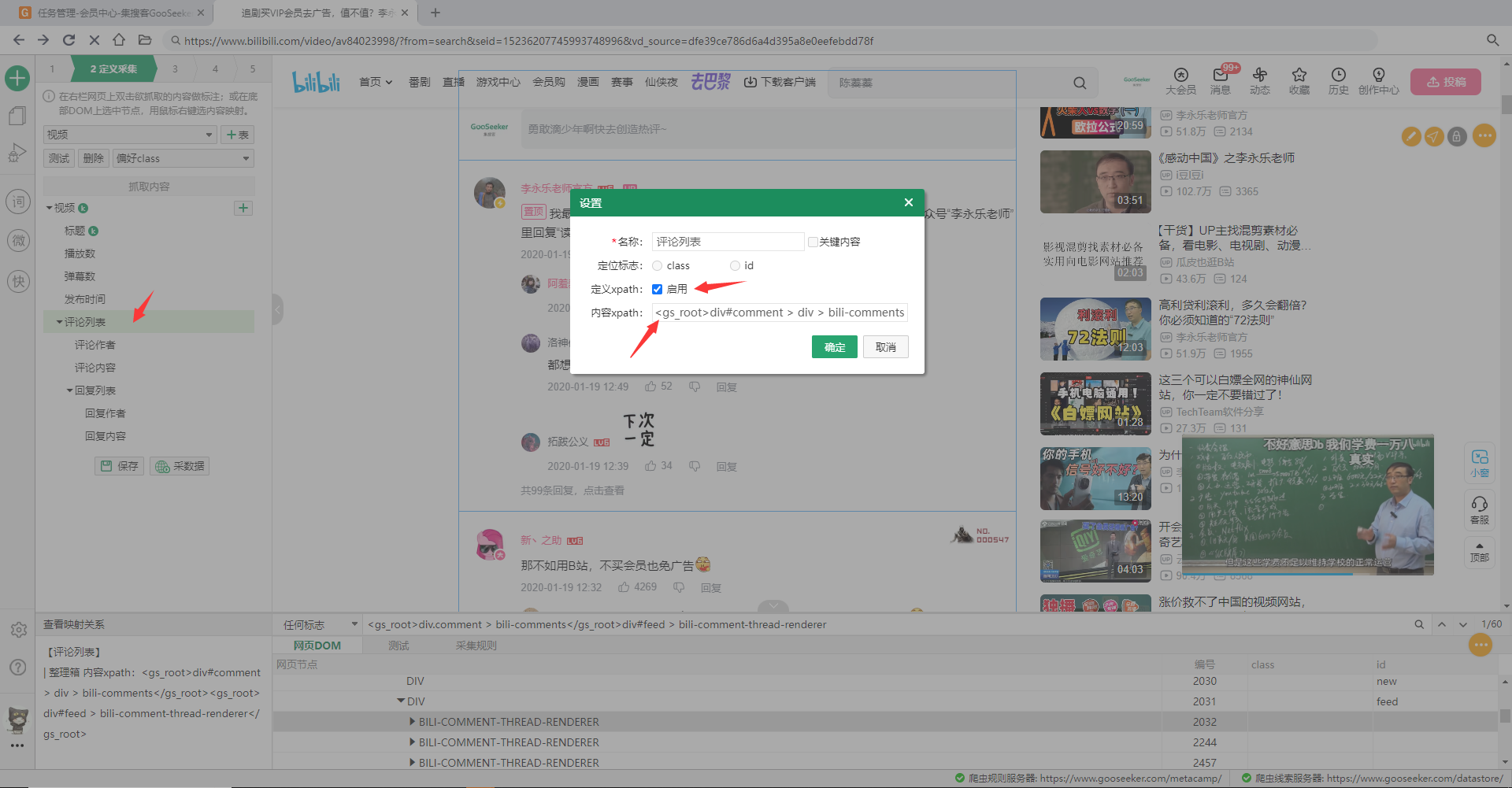Click the thumbs-up icon showing 52 likes

(x=650, y=387)
